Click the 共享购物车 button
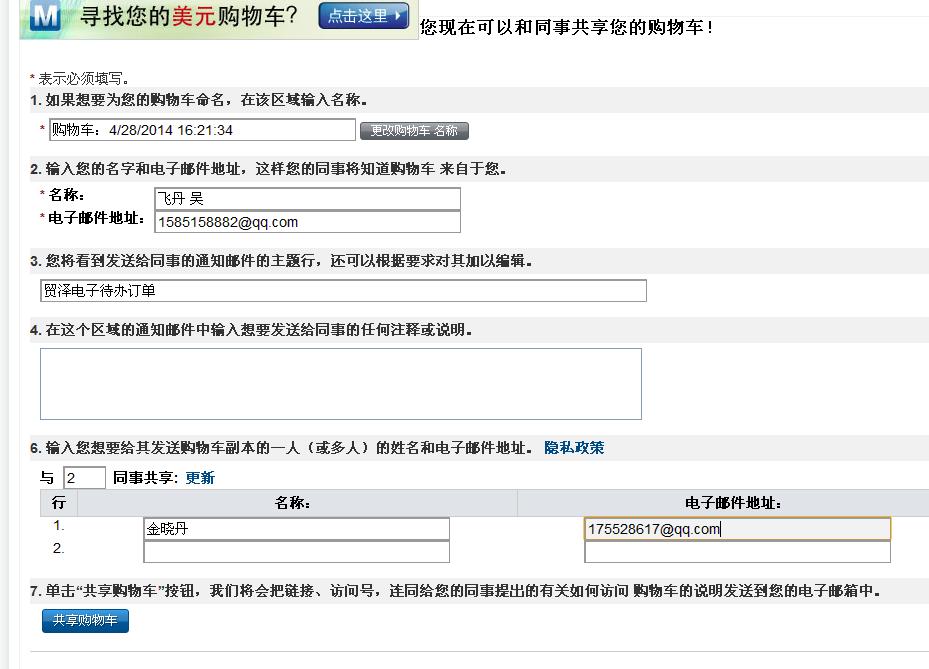929x669 pixels. 85,620
